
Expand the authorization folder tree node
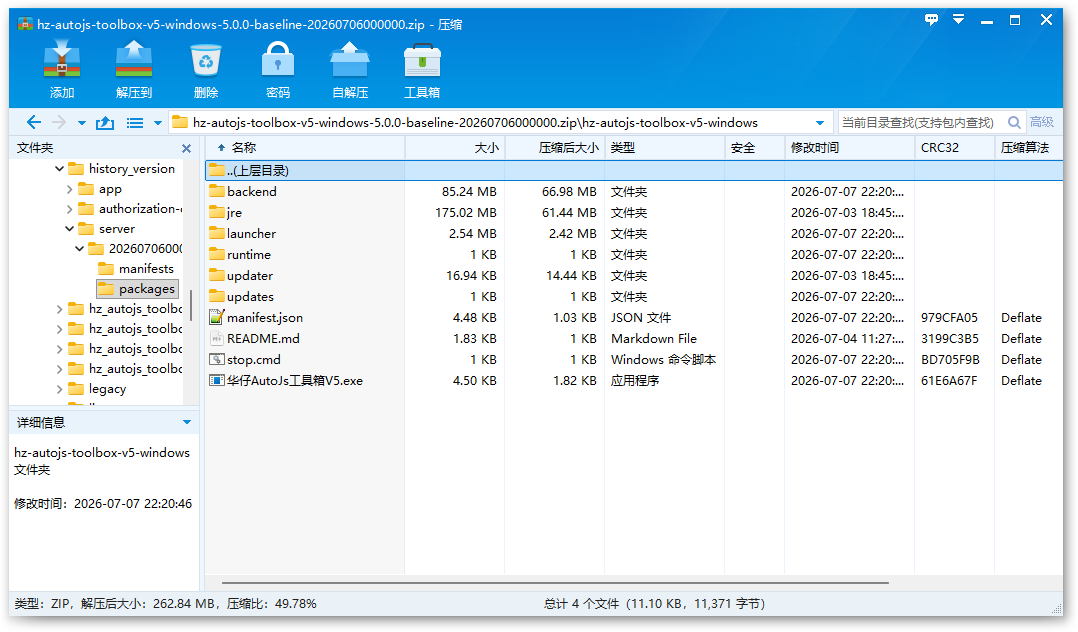pos(69,208)
